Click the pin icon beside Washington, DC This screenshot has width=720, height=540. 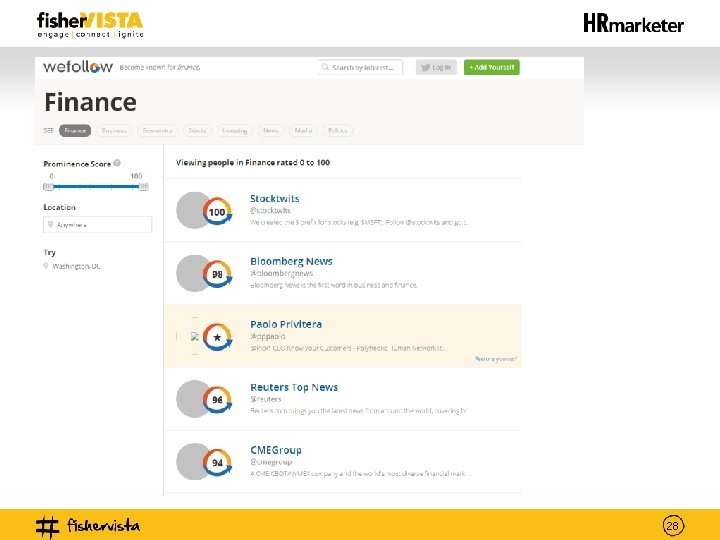(x=45, y=266)
